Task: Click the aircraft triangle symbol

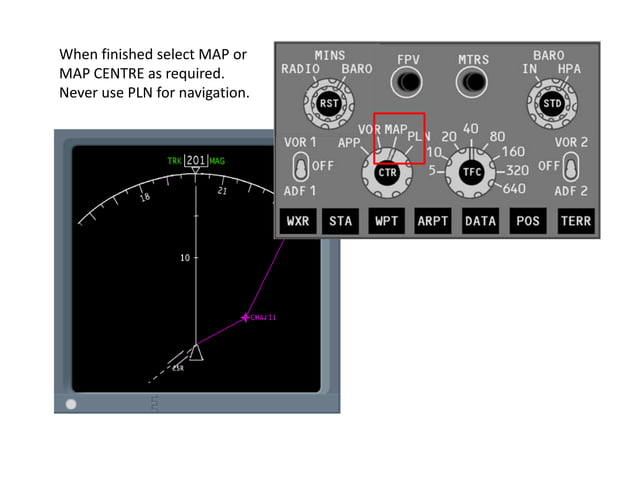Action: 196,352
